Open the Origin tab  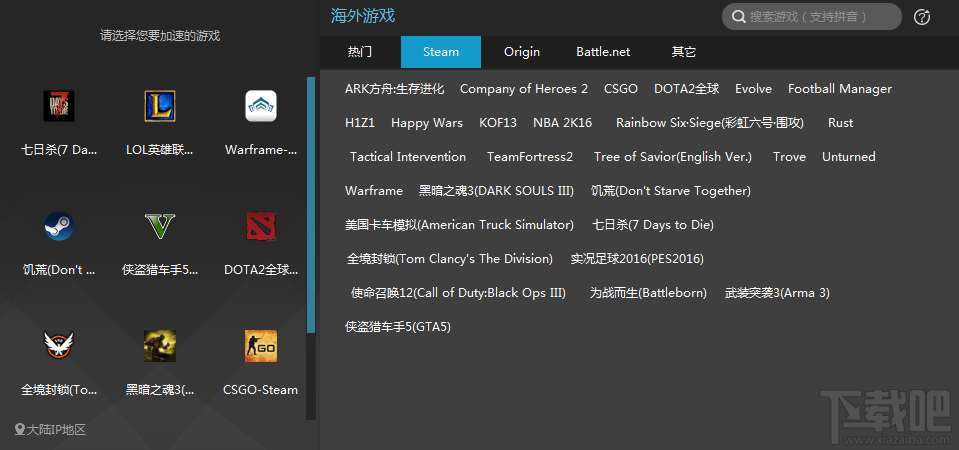(522, 52)
